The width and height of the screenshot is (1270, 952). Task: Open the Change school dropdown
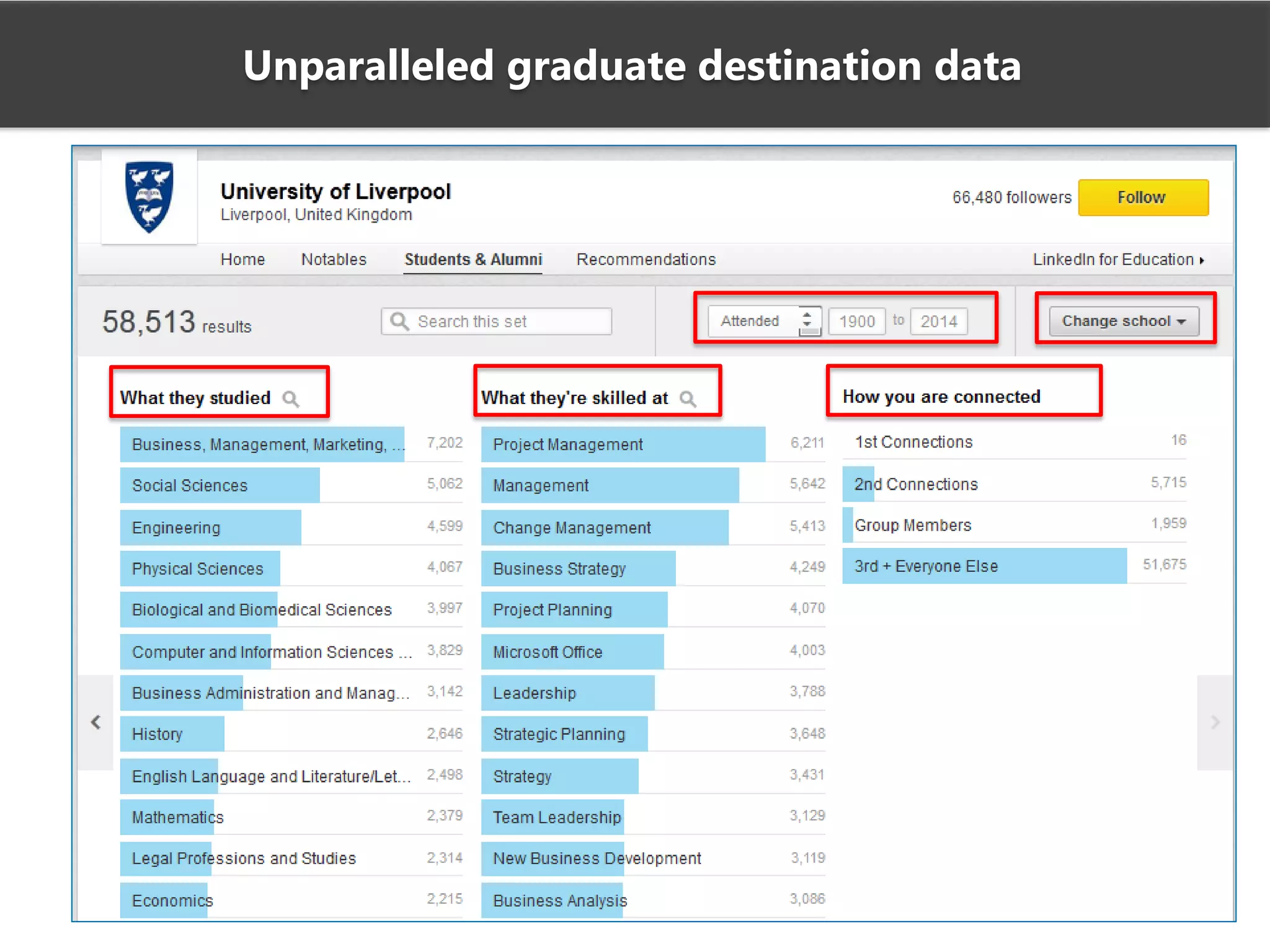pos(1124,321)
